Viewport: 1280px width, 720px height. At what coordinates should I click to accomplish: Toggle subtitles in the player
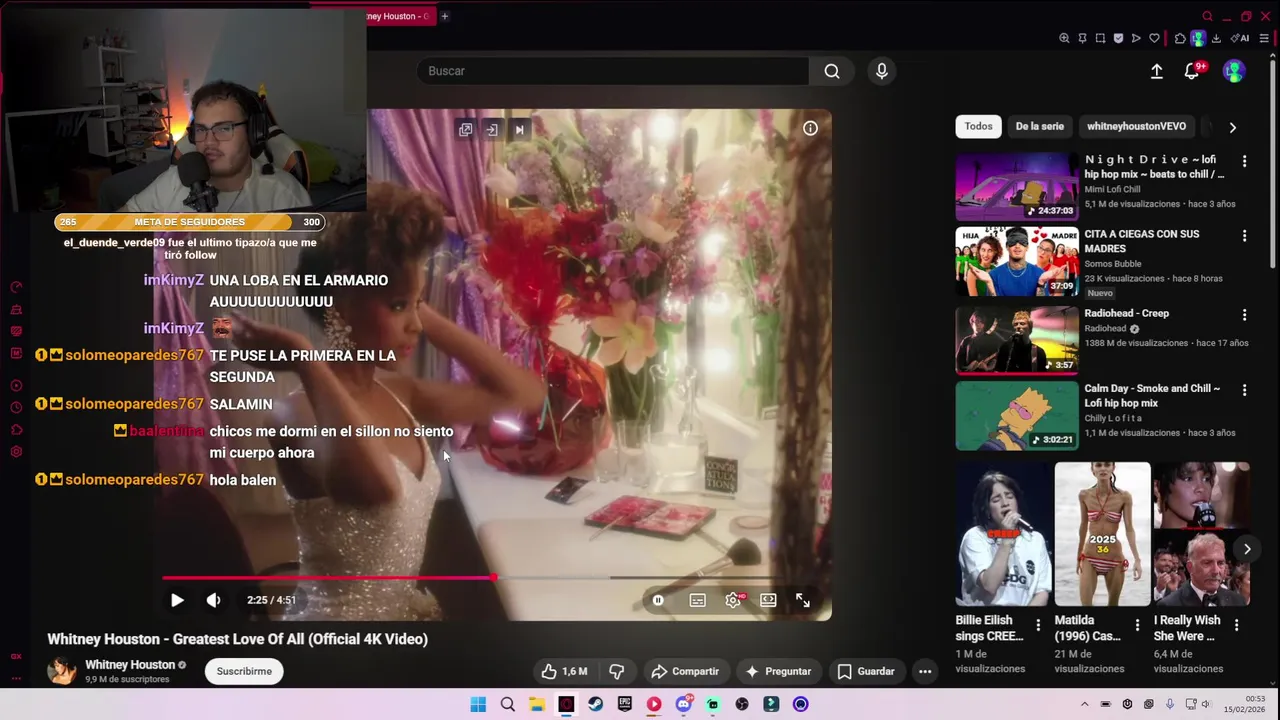coord(697,600)
